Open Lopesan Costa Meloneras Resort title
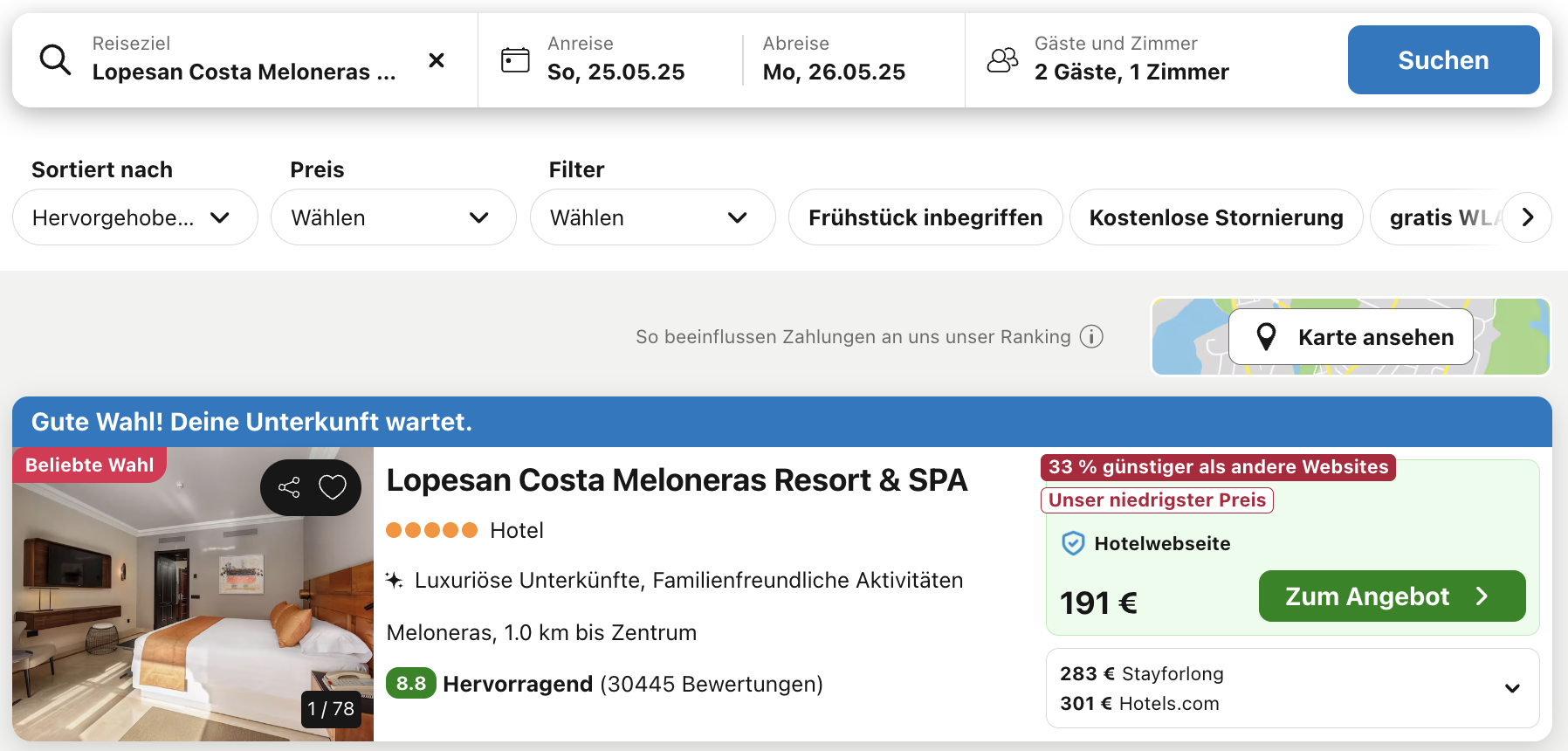This screenshot has width=1568, height=751. point(677,480)
